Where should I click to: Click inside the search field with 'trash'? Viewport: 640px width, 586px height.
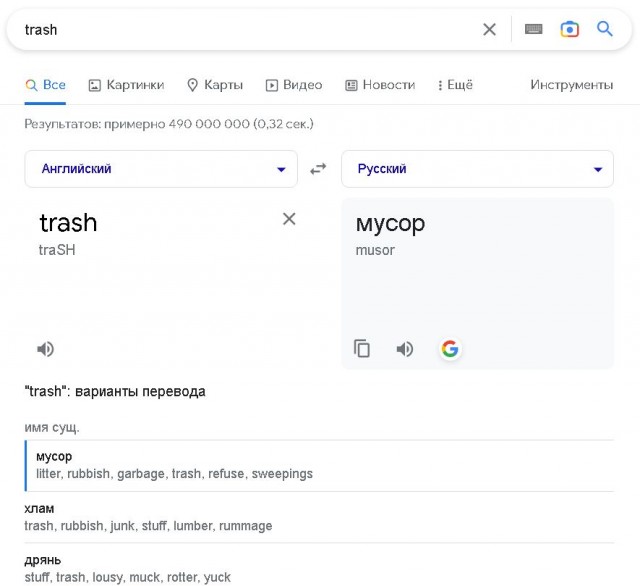coord(245,29)
